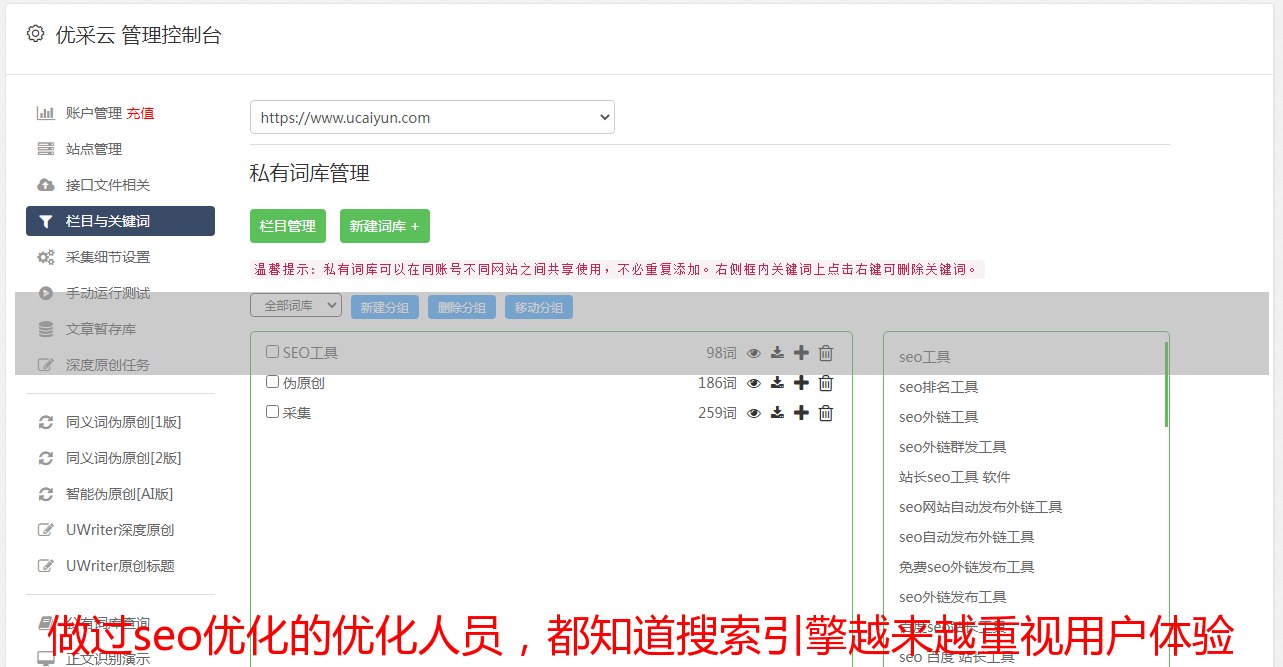The image size is (1283, 667).
Task: Delete the 伪原创 library with trash icon
Action: coord(826,383)
